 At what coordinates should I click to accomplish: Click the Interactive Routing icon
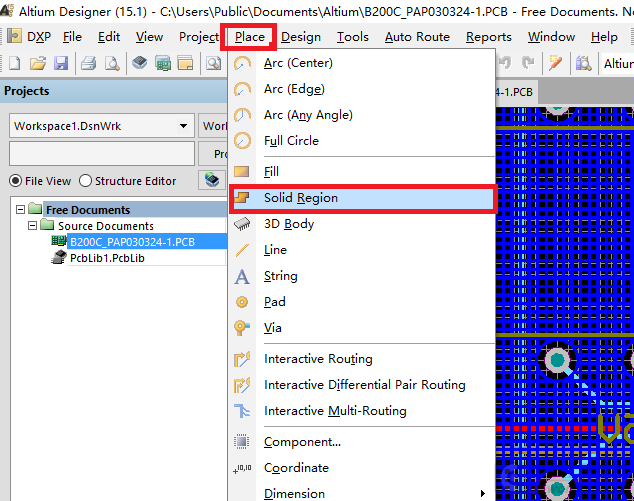[242, 359]
